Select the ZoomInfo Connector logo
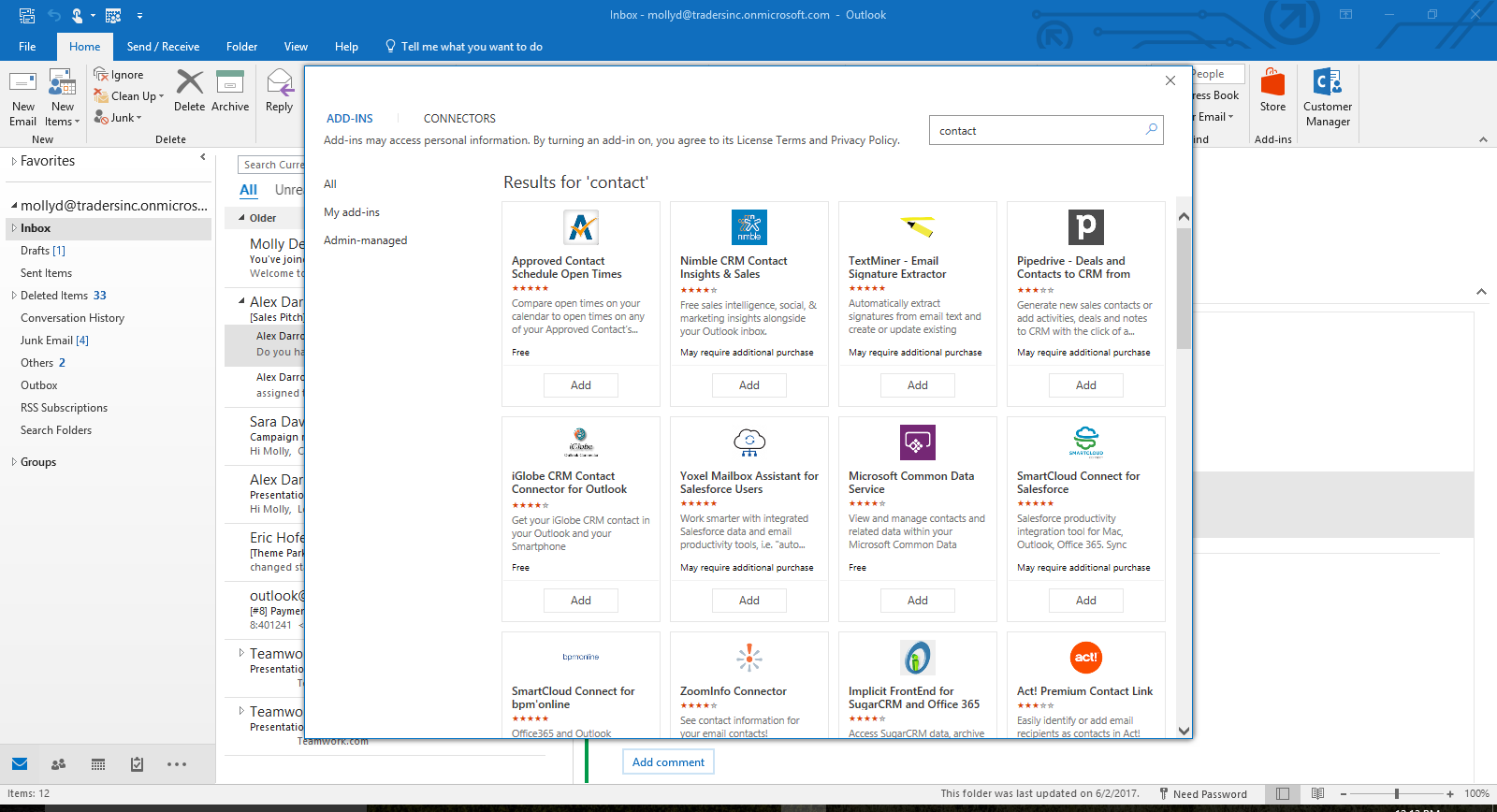Screen dimensions: 1497x812 point(749,658)
